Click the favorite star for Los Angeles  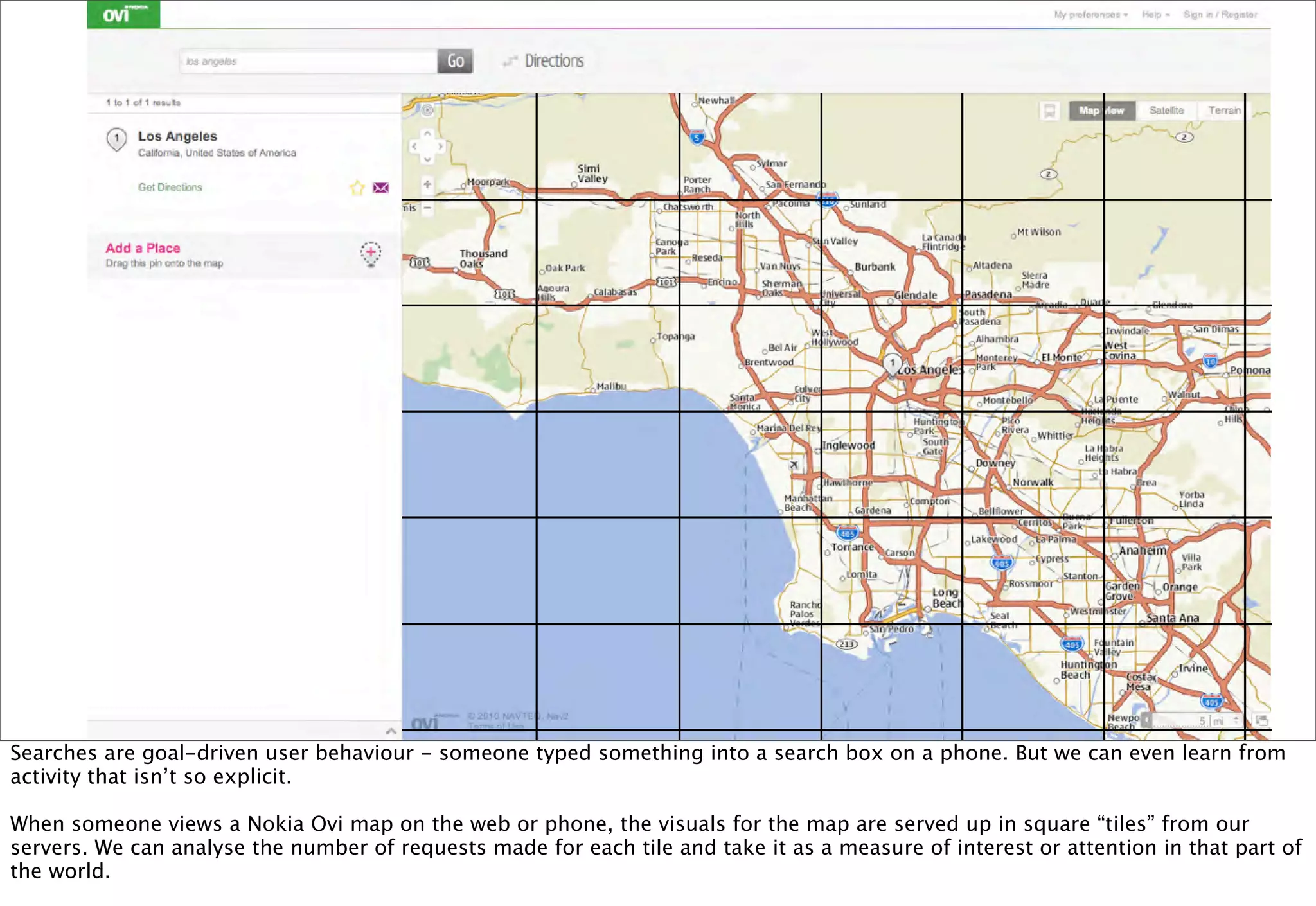357,188
